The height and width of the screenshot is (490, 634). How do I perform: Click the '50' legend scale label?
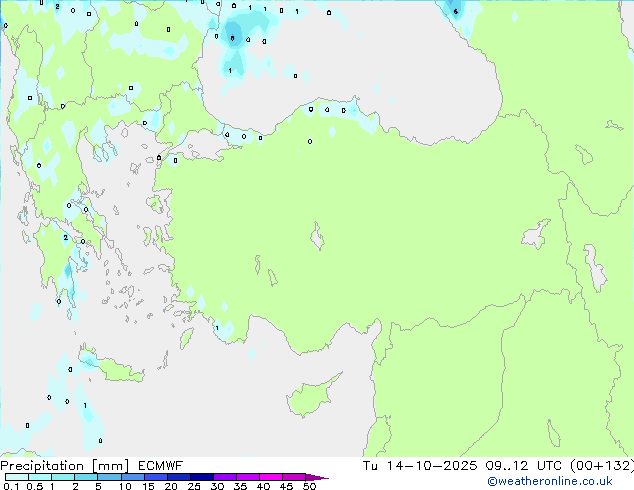[x=310, y=486]
